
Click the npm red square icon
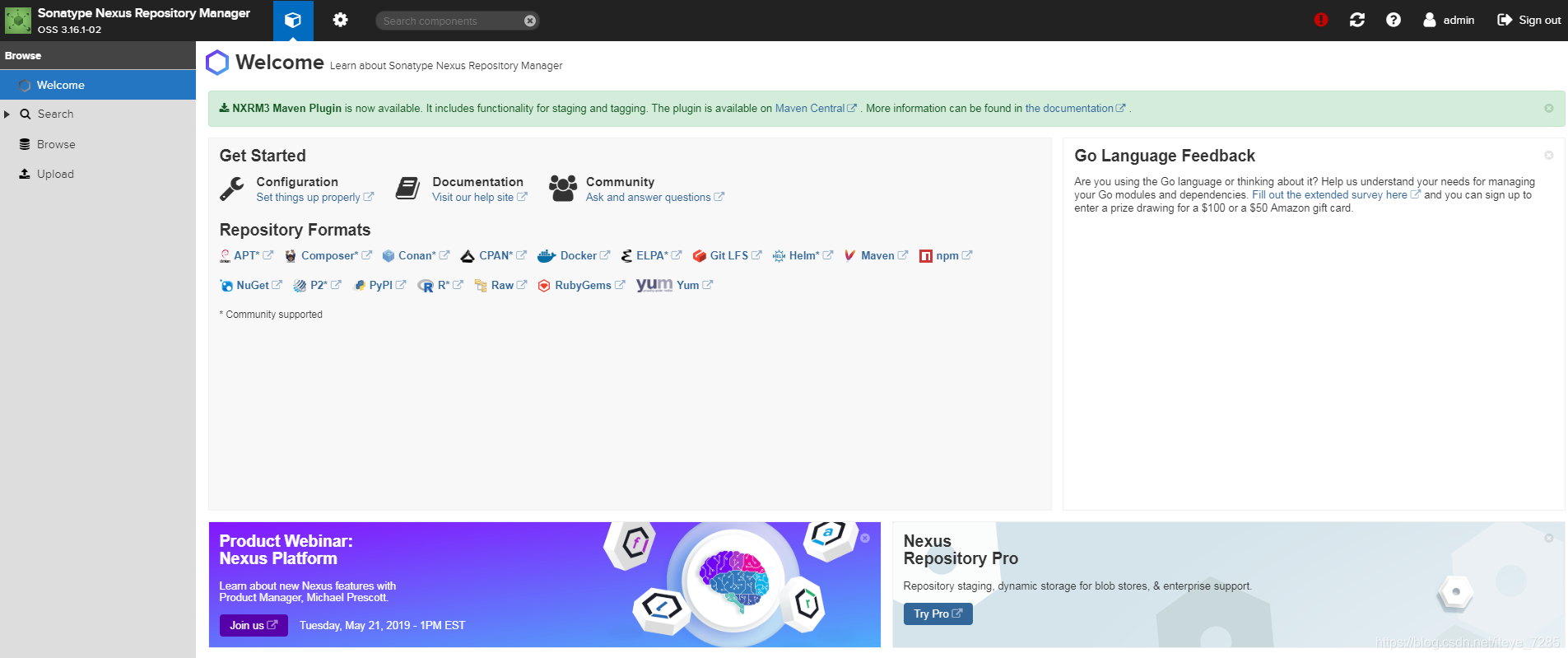point(926,256)
